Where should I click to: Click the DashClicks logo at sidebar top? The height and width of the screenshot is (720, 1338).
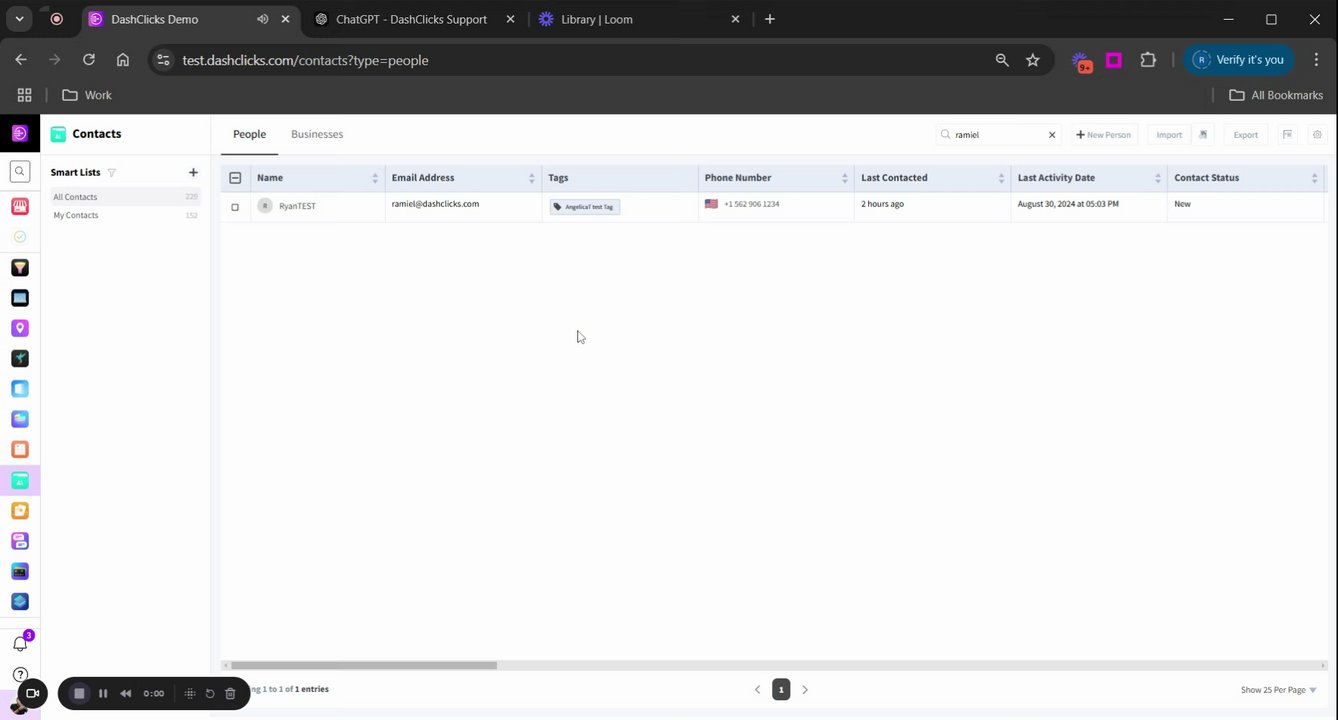(x=20, y=133)
